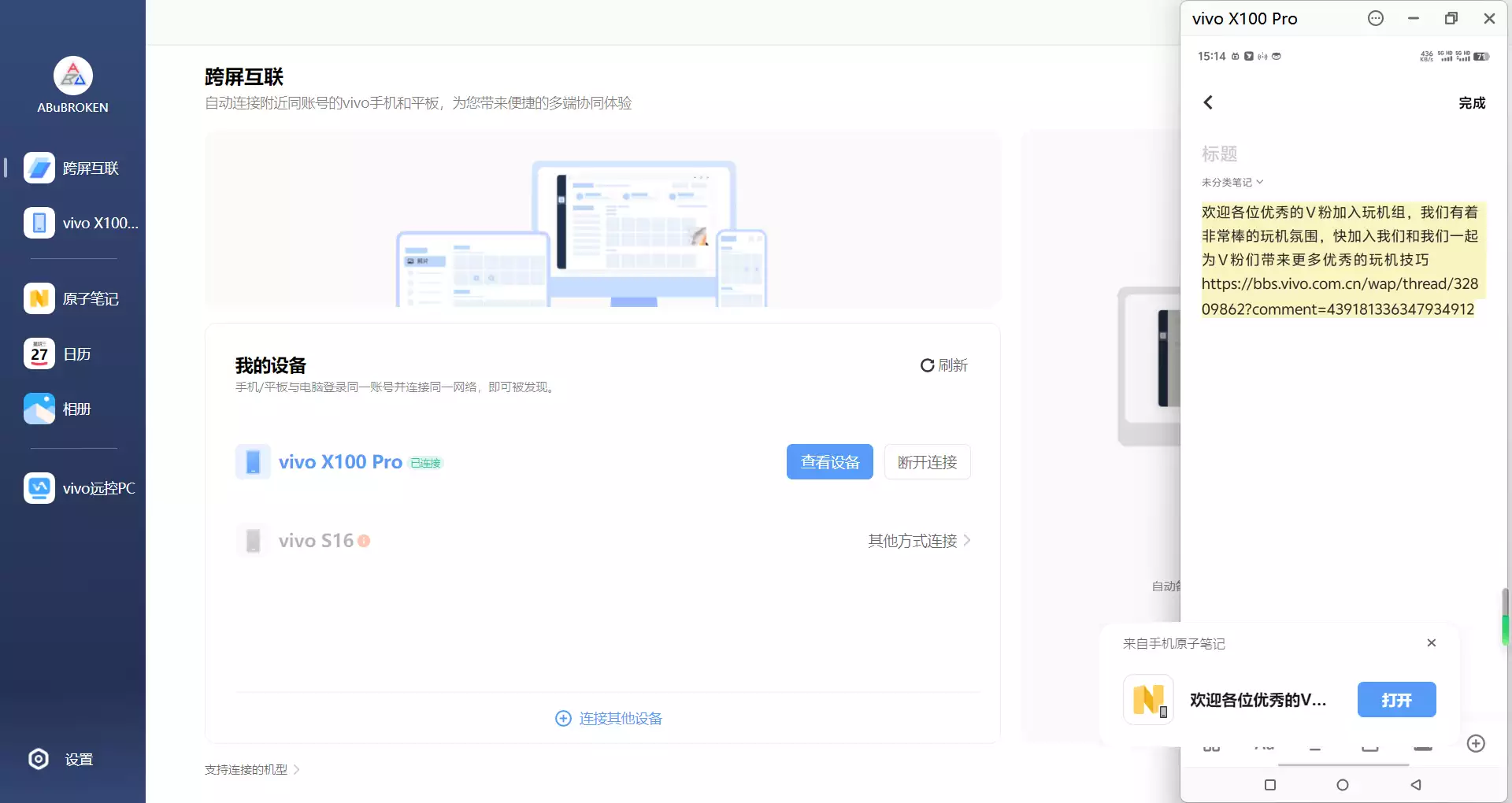
Task: Tap 完成 in the phone note editor
Action: point(1472,102)
